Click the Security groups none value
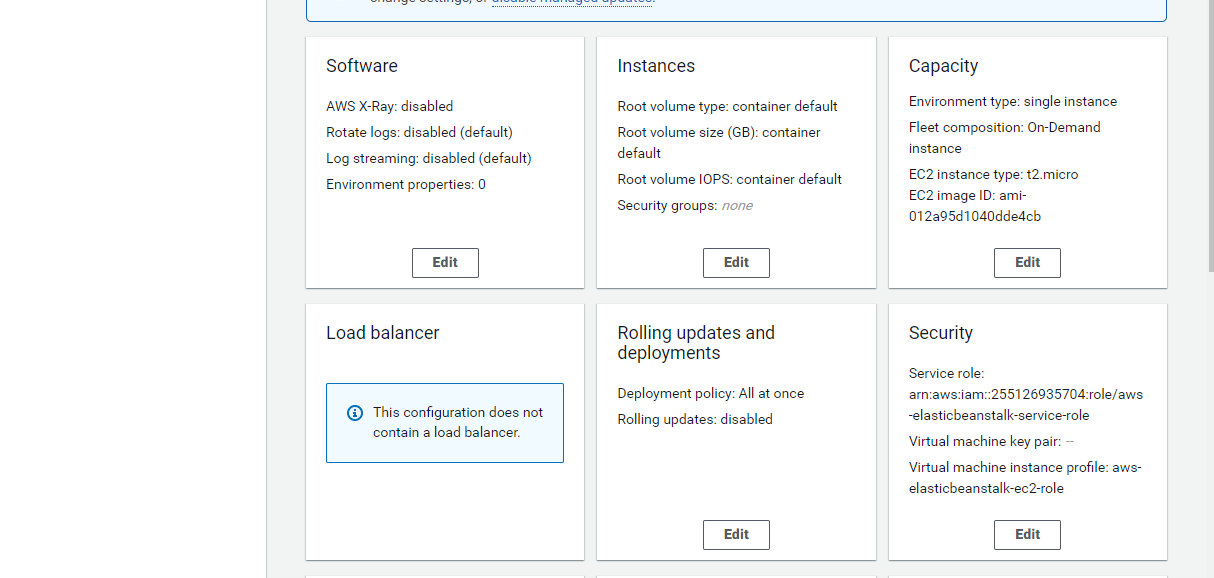This screenshot has width=1214, height=578. coord(737,205)
